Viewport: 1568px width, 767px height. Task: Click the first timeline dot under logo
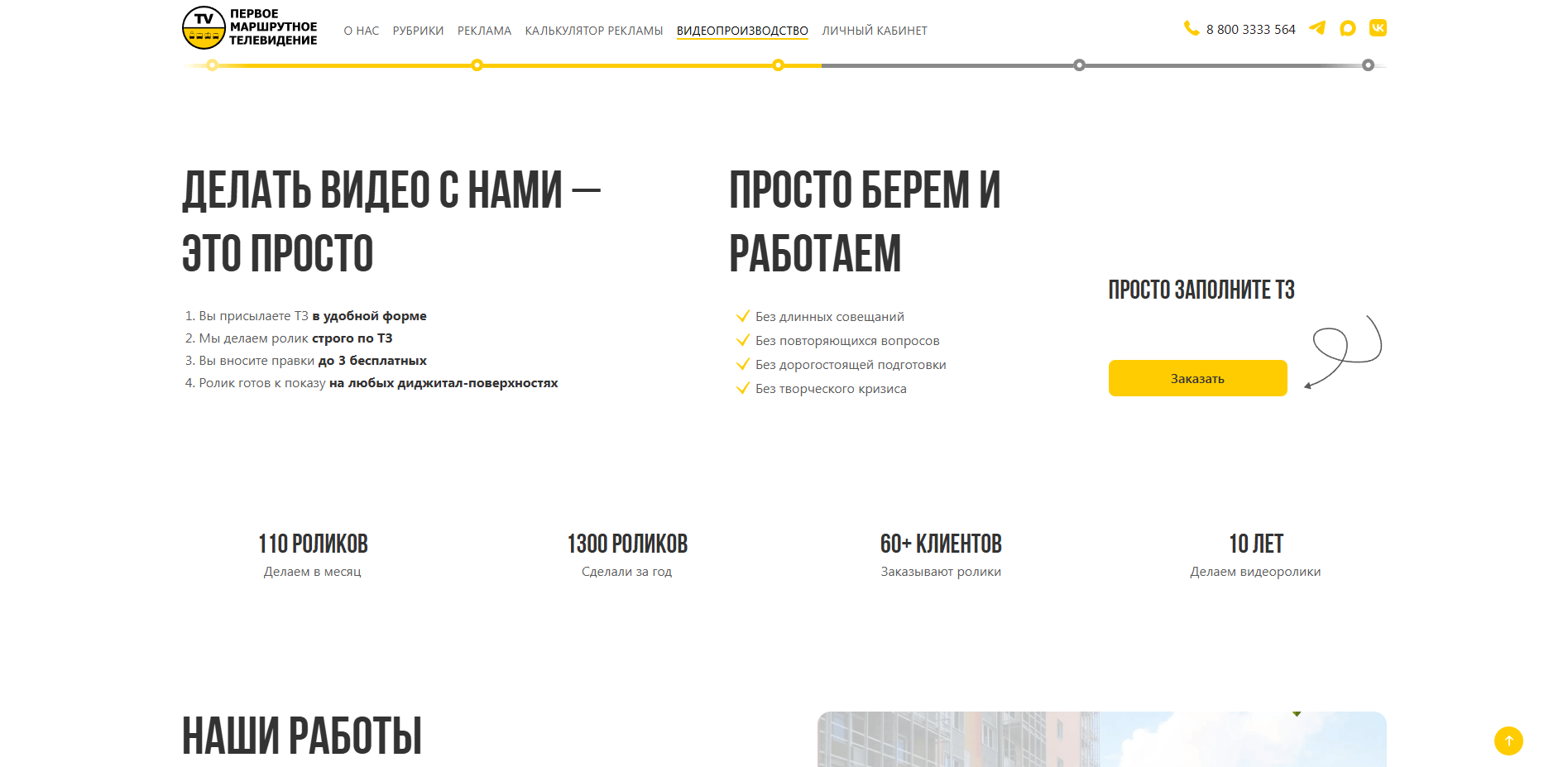[213, 65]
